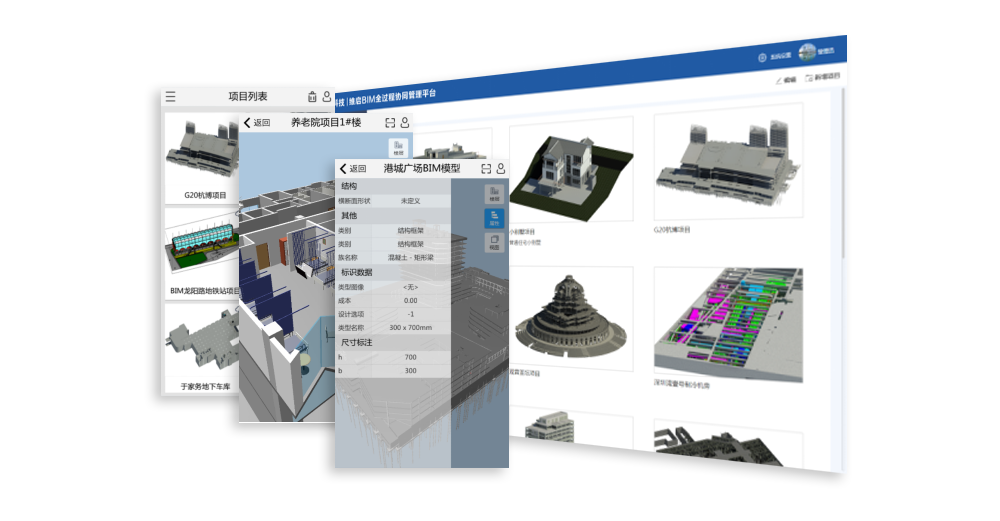Tap user icon in 港城广场BIM模型 header

(x=501, y=168)
